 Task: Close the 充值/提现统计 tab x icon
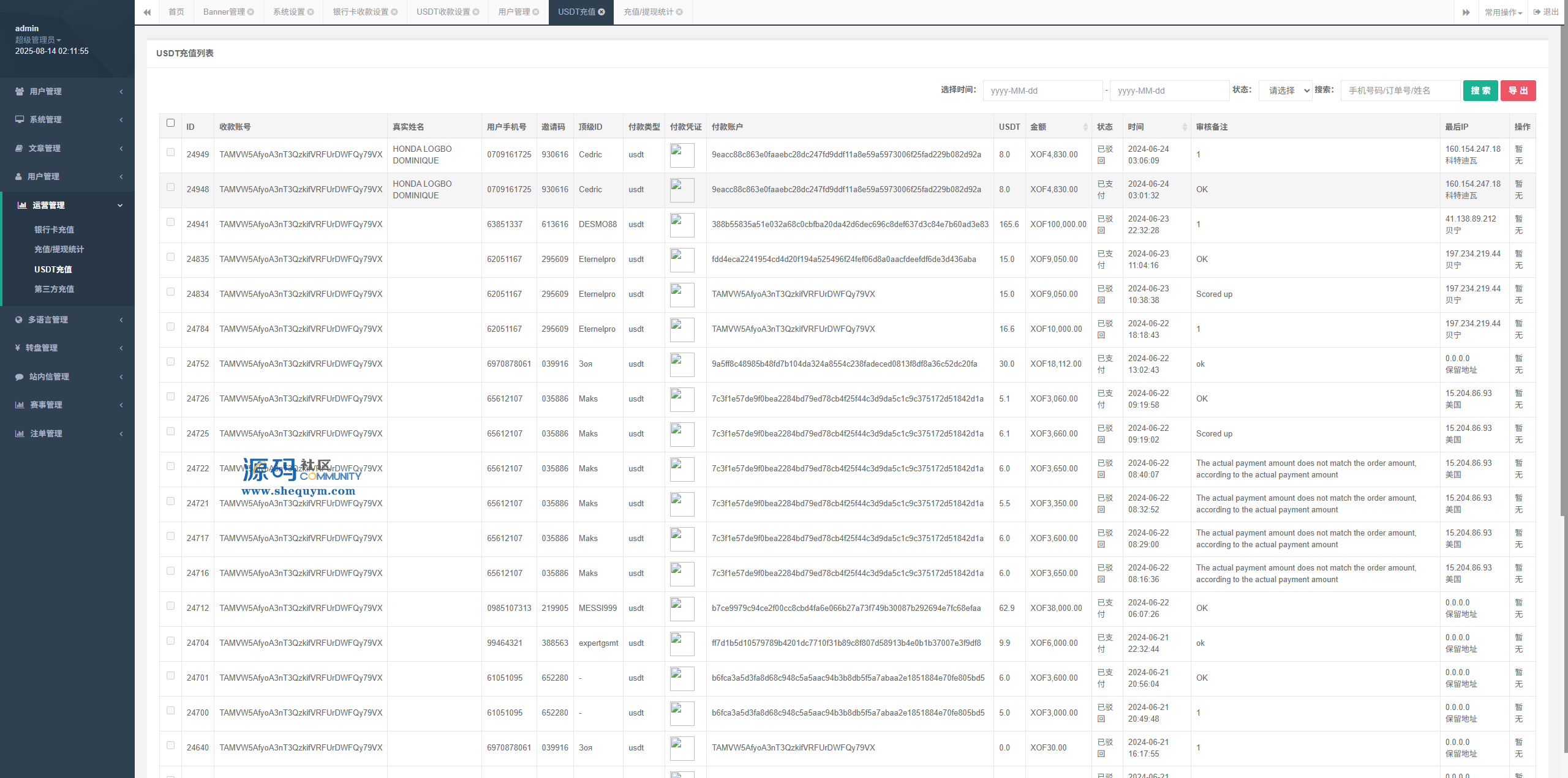pos(679,12)
